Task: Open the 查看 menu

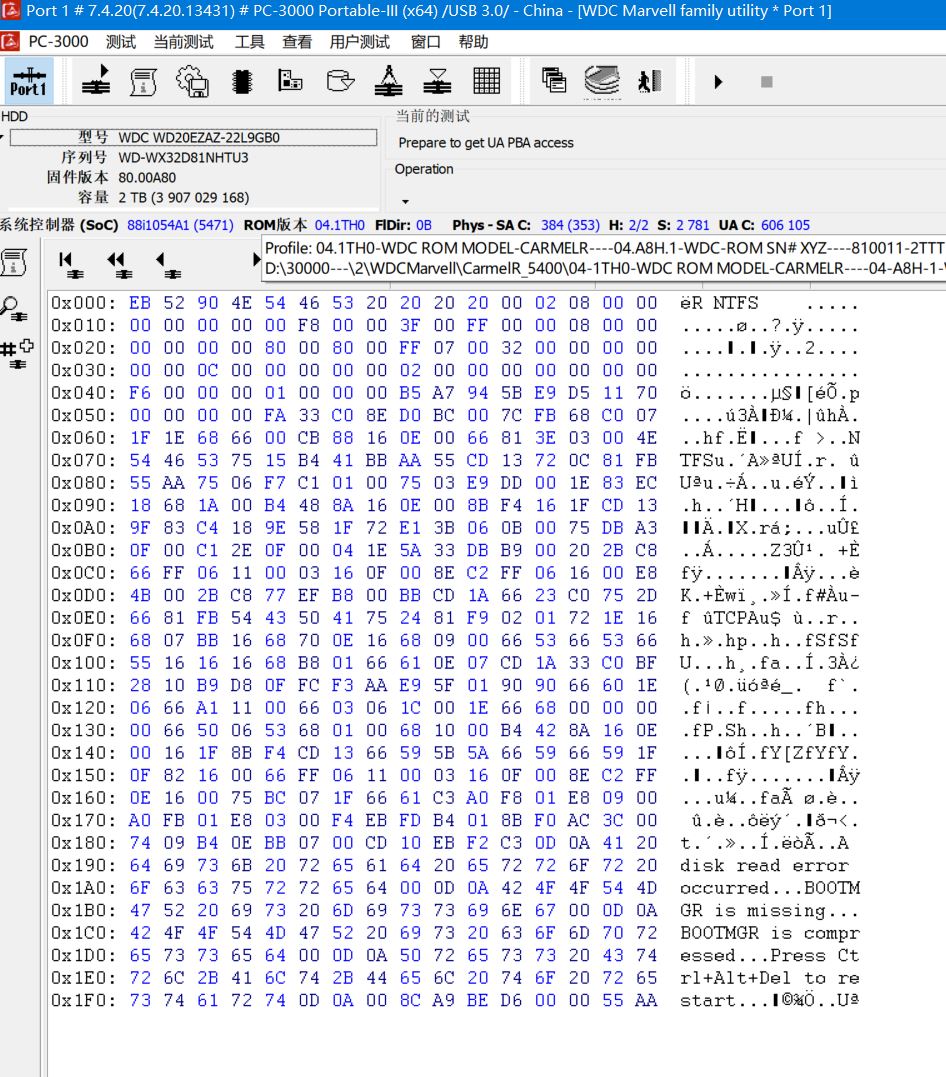Action: pos(297,42)
